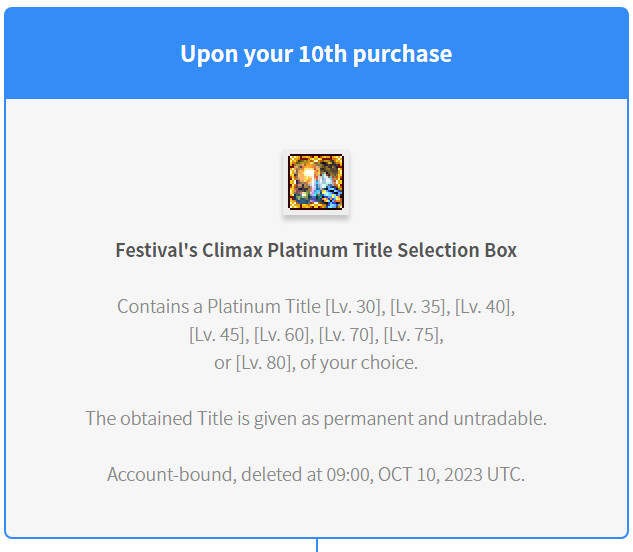Viewport: 633px width, 552px height.
Task: Click the [Lv. 40] level text
Action: (x=485, y=306)
